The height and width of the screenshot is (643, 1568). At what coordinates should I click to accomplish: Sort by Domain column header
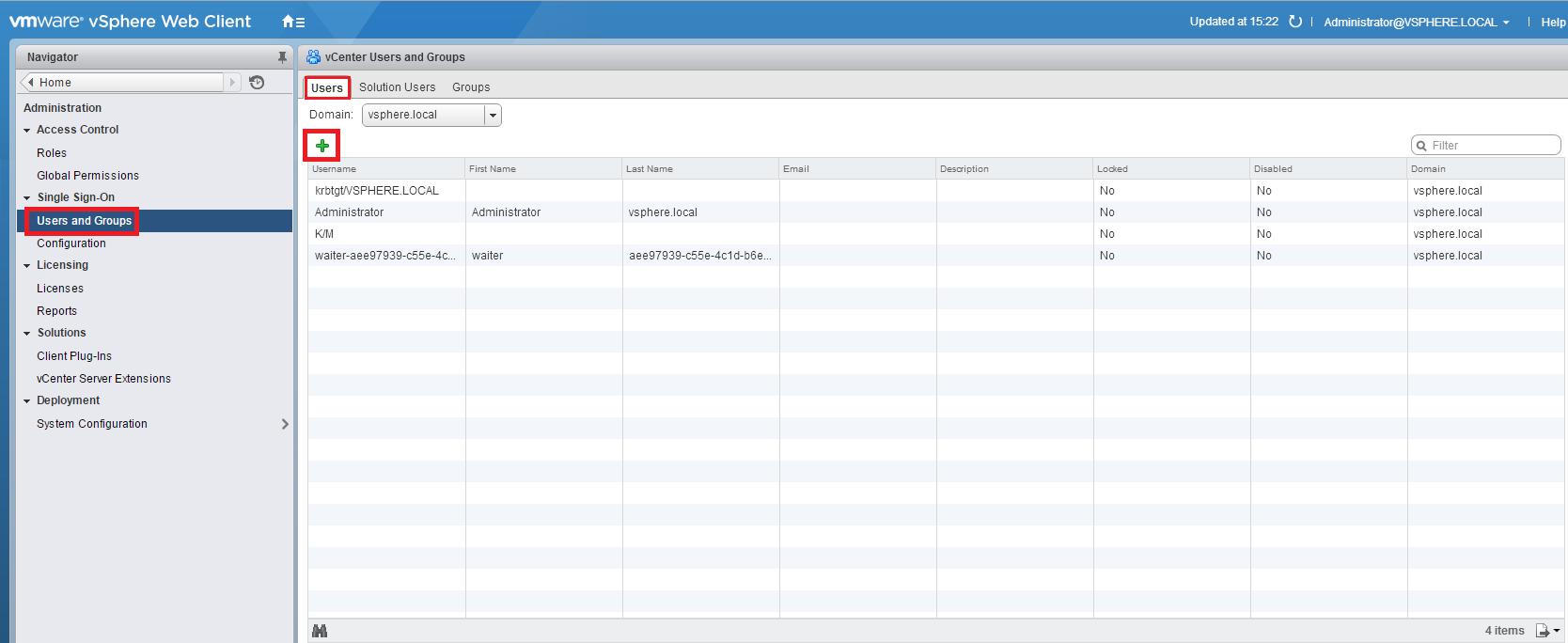click(1485, 169)
